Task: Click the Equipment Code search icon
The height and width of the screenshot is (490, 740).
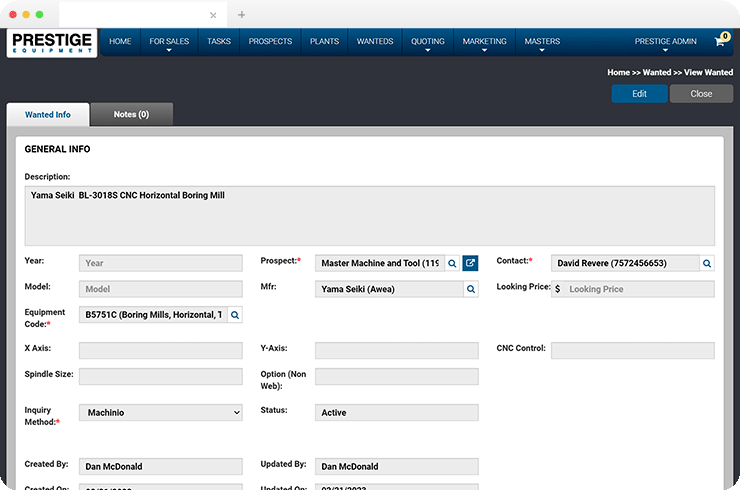Action: (235, 315)
